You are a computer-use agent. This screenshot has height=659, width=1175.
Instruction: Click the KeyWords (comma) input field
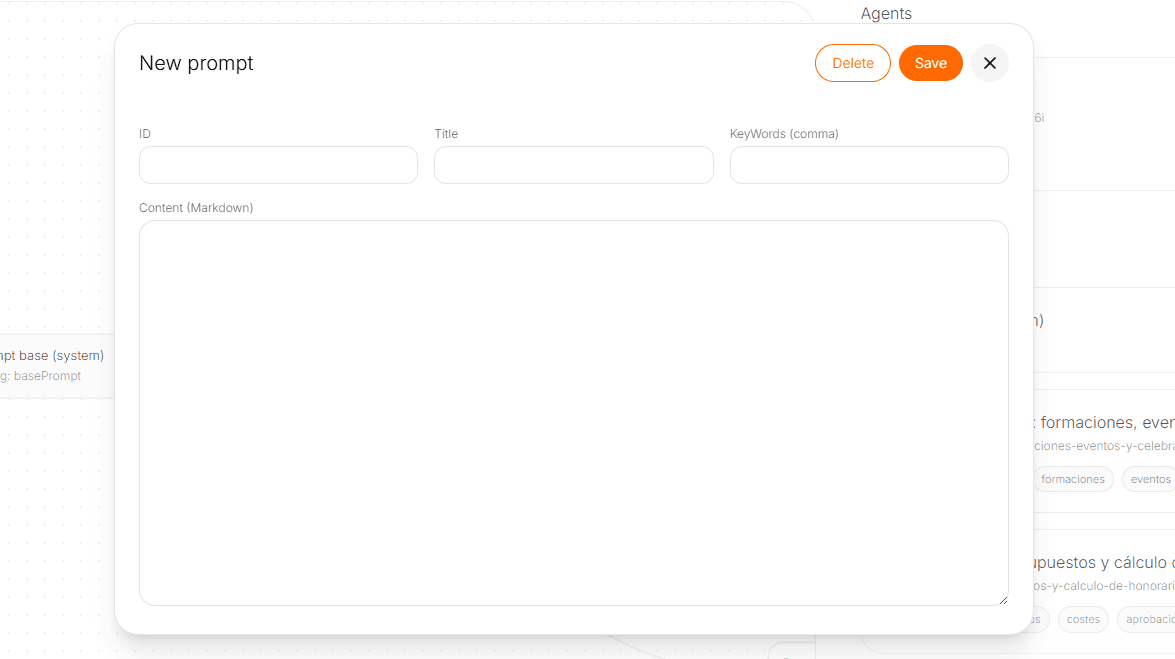coord(868,164)
